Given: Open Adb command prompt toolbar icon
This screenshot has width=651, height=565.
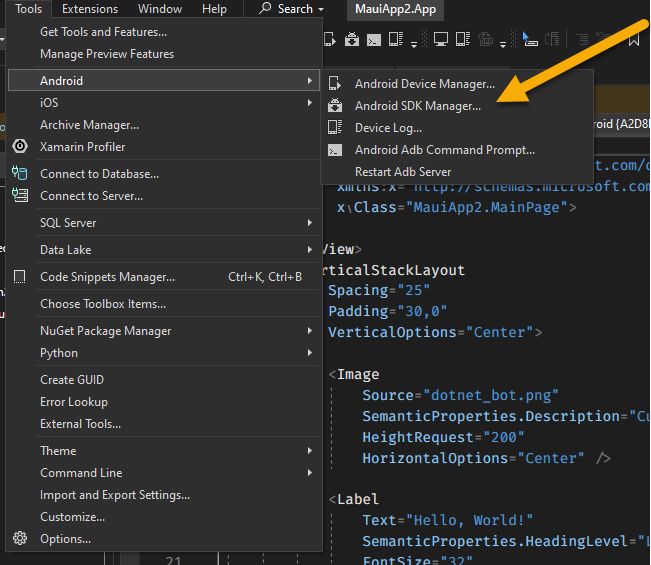Looking at the screenshot, I should point(374,40).
